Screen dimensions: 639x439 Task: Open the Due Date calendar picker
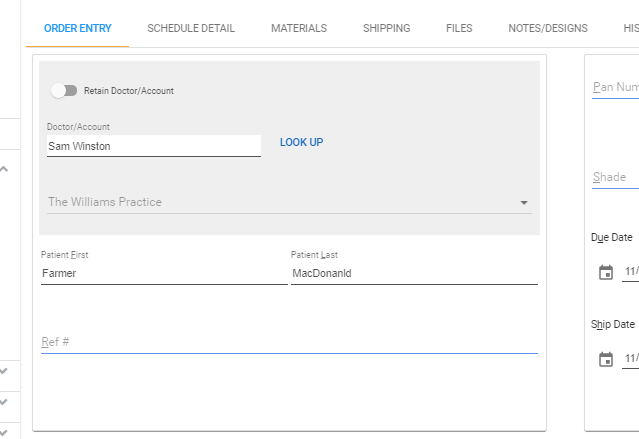point(605,272)
